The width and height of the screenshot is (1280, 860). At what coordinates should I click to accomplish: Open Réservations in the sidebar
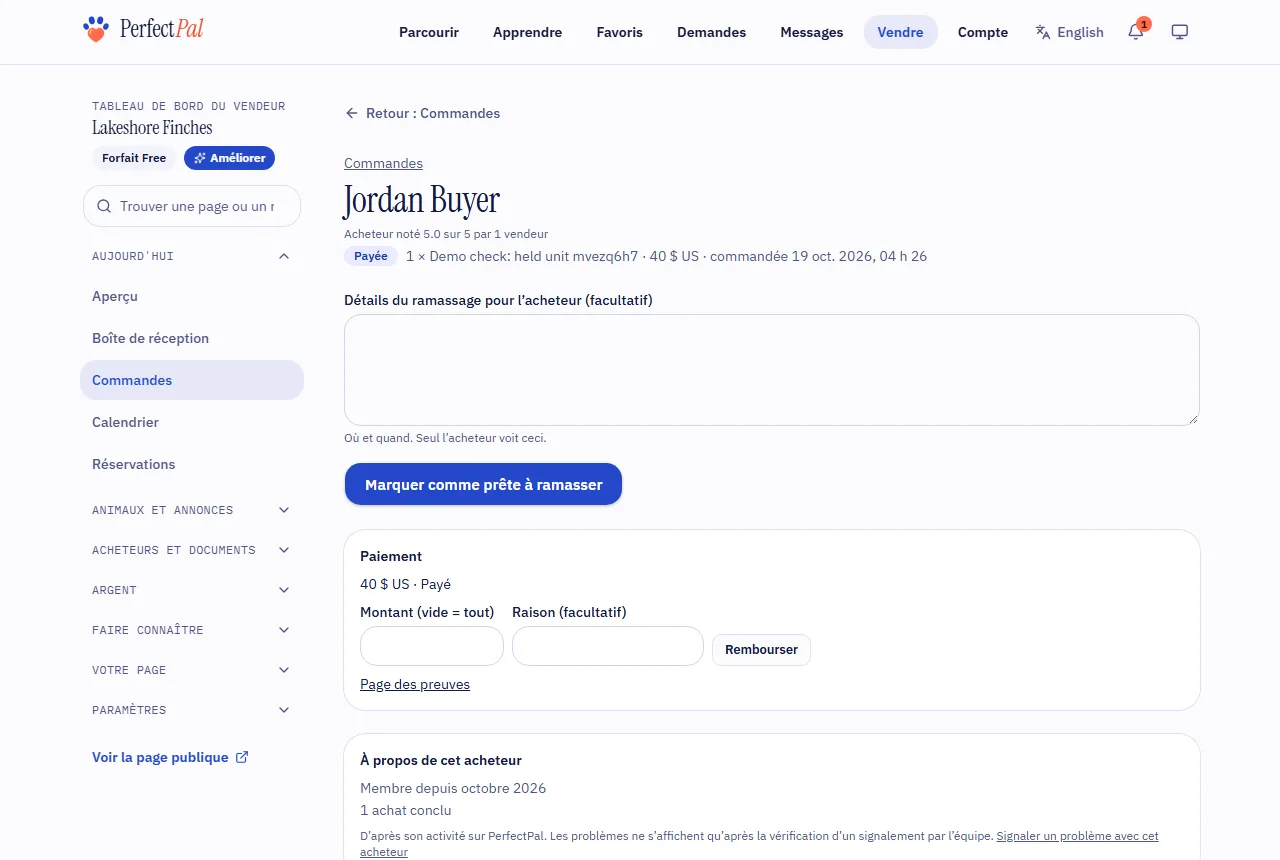click(x=192, y=464)
